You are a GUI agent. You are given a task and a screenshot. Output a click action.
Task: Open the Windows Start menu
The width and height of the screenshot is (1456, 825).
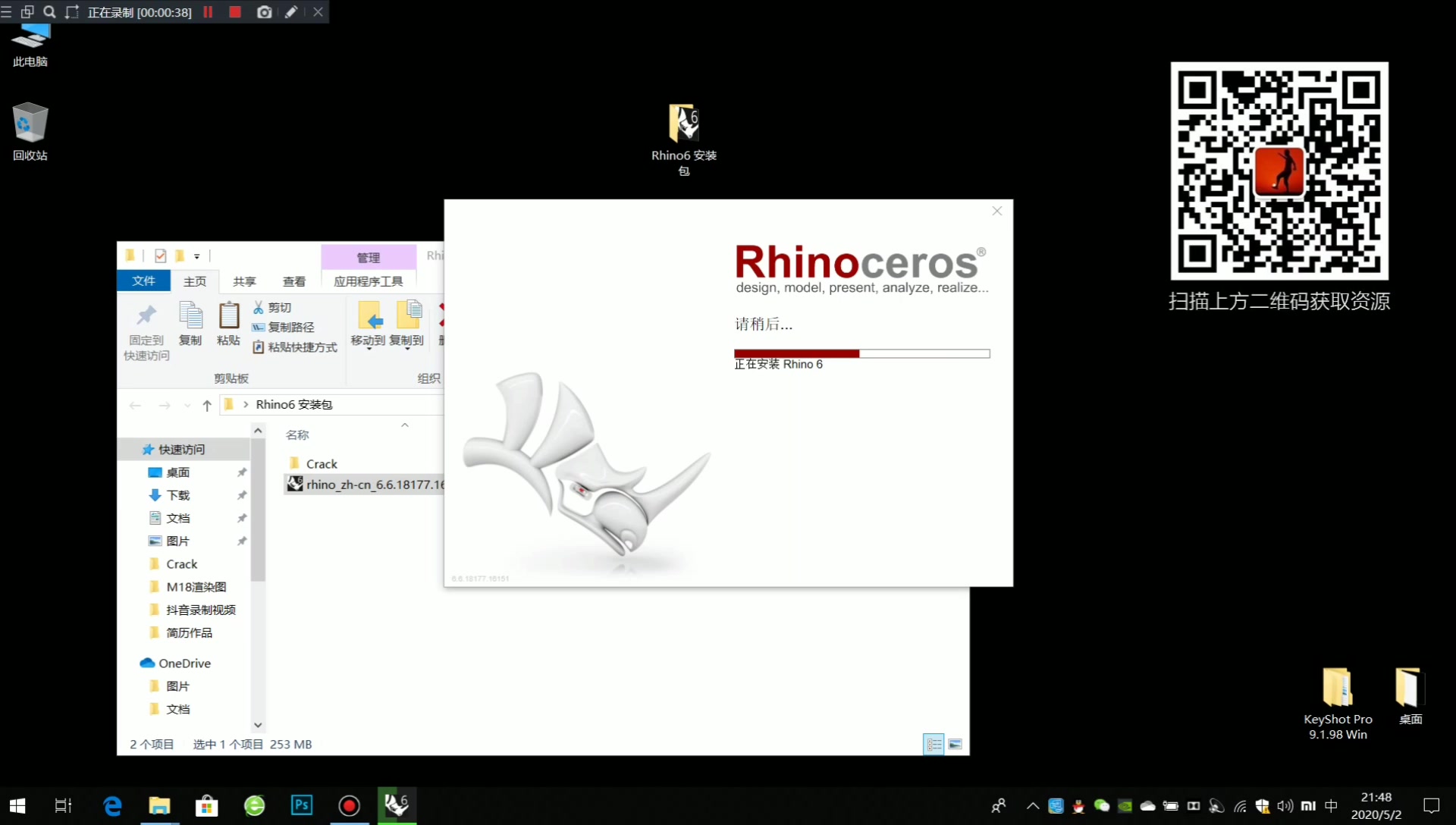point(17,805)
